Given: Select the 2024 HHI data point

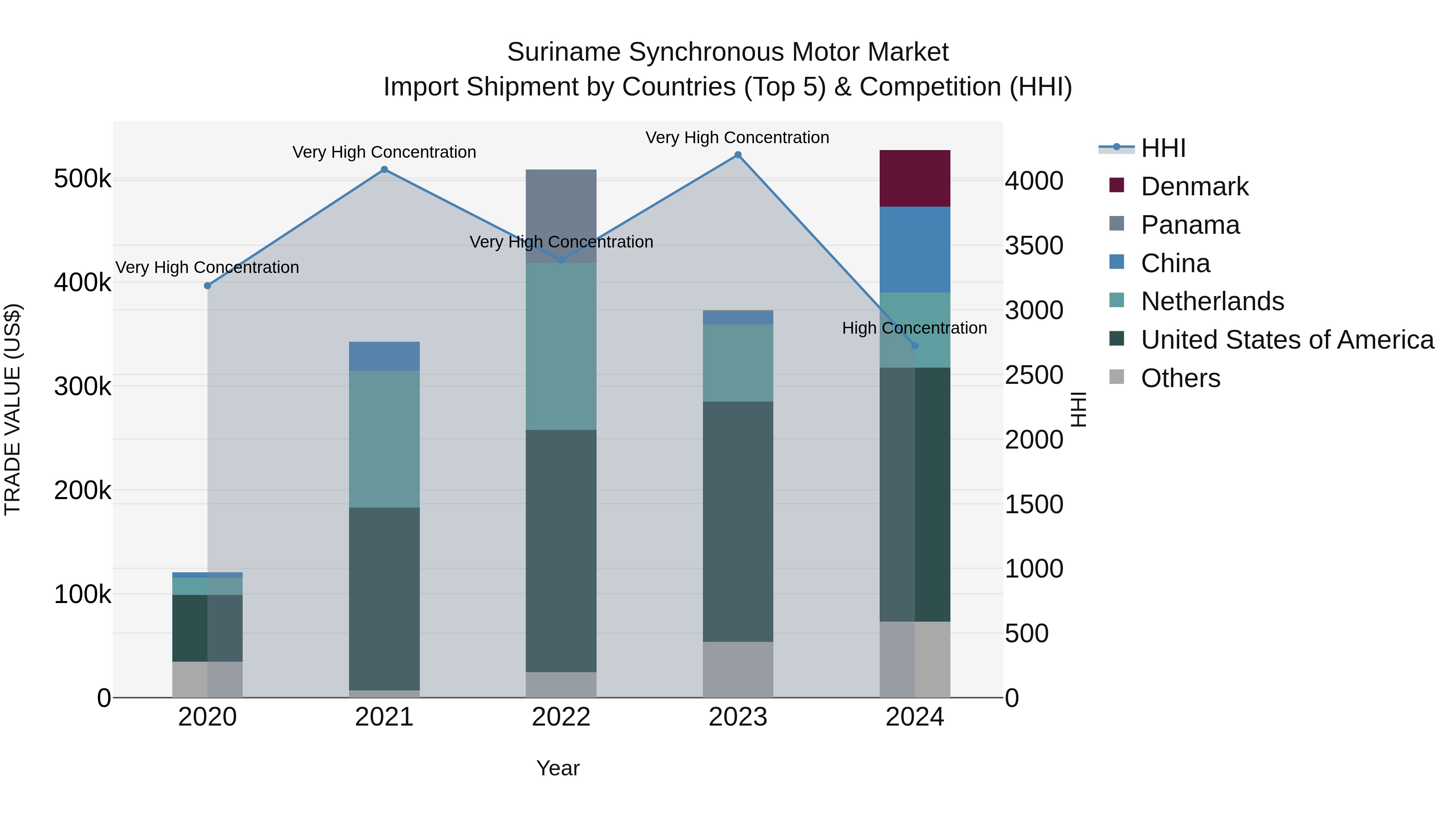Looking at the screenshot, I should (915, 346).
